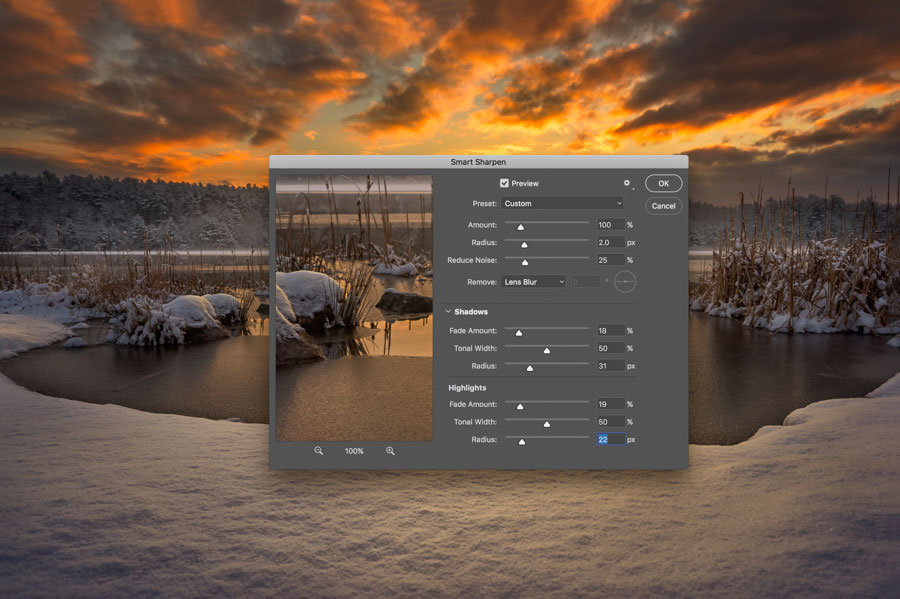Click the Highlights Fade Amount slider handle
The image size is (900, 599).
[x=520, y=406]
